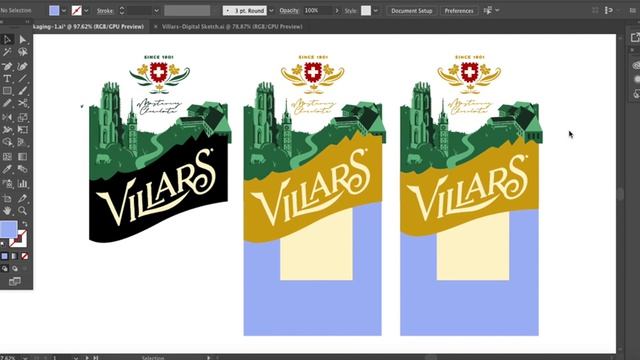Open the zoom level dropdown in status bar

coord(25,358)
